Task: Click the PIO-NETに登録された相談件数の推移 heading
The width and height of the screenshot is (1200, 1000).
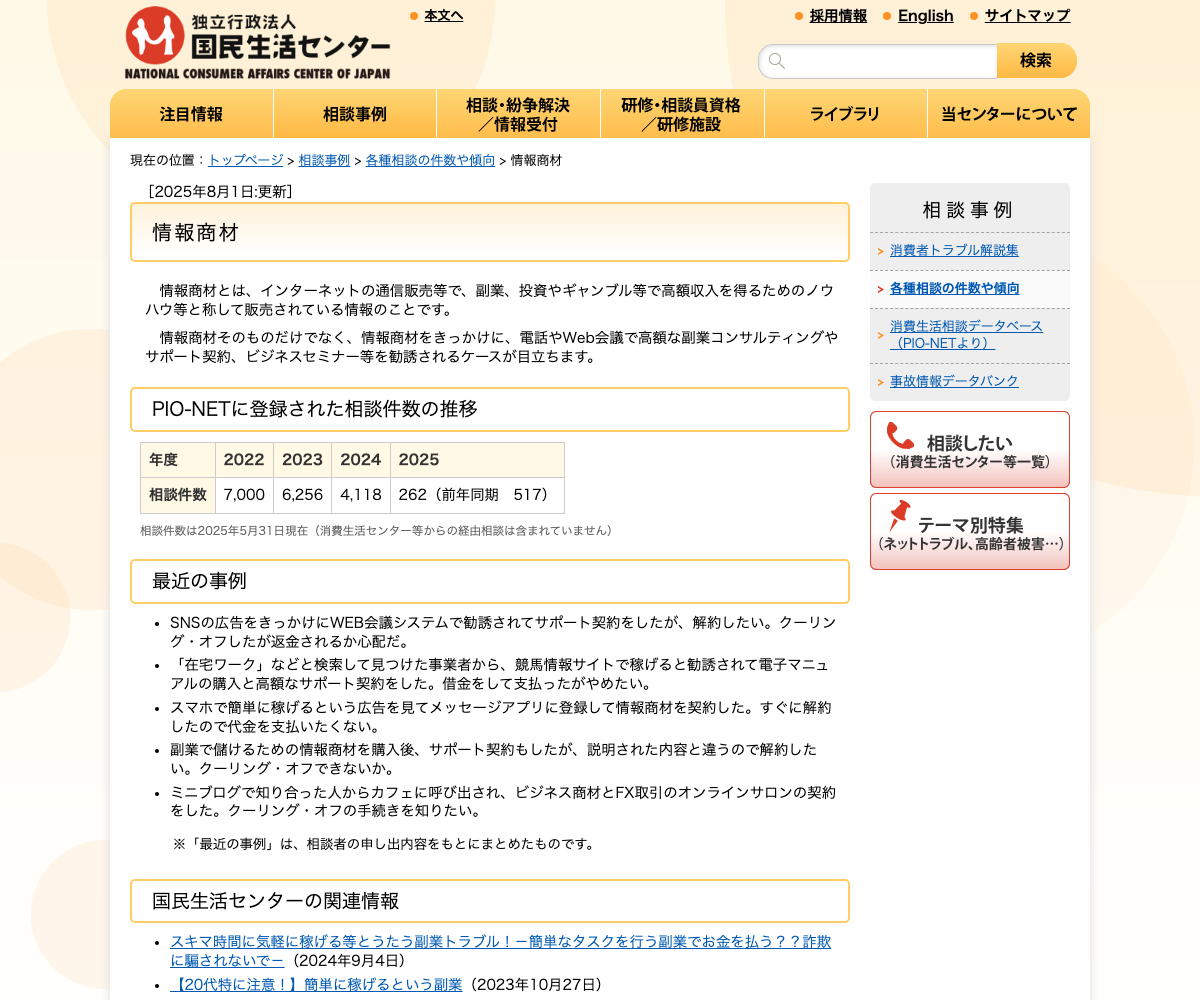Action: pyautogui.click(x=490, y=409)
